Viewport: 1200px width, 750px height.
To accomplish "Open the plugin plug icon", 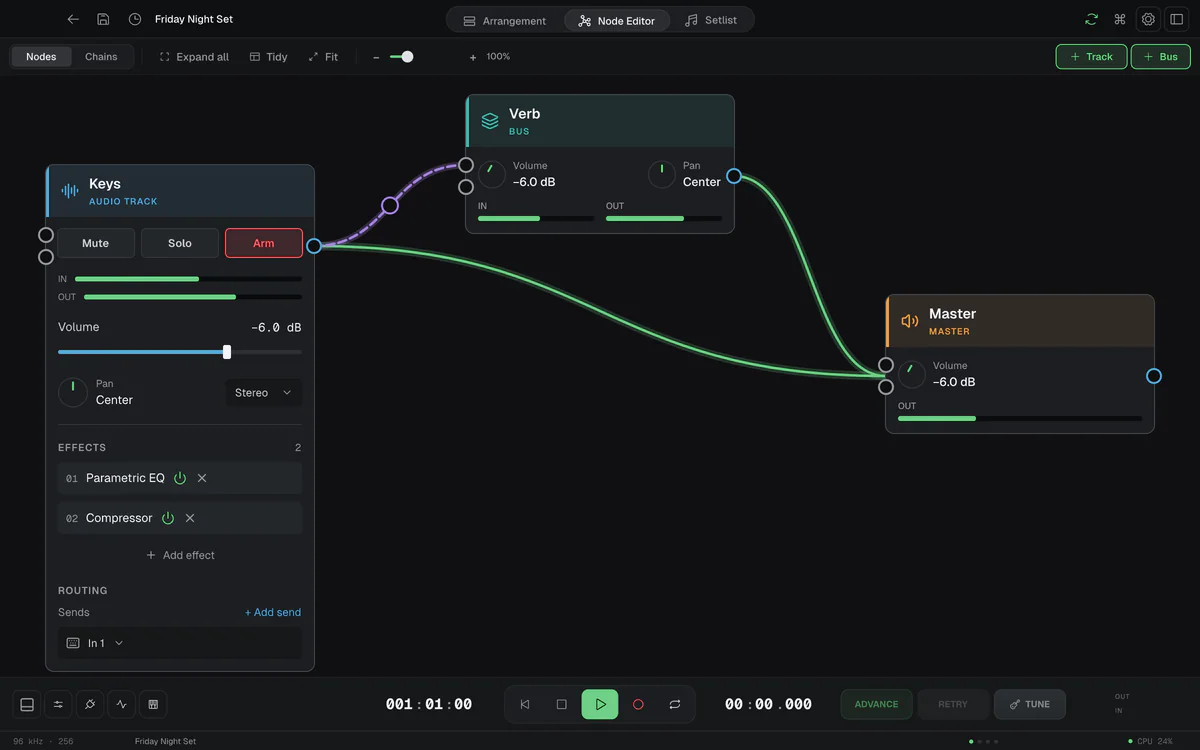I will pos(90,704).
